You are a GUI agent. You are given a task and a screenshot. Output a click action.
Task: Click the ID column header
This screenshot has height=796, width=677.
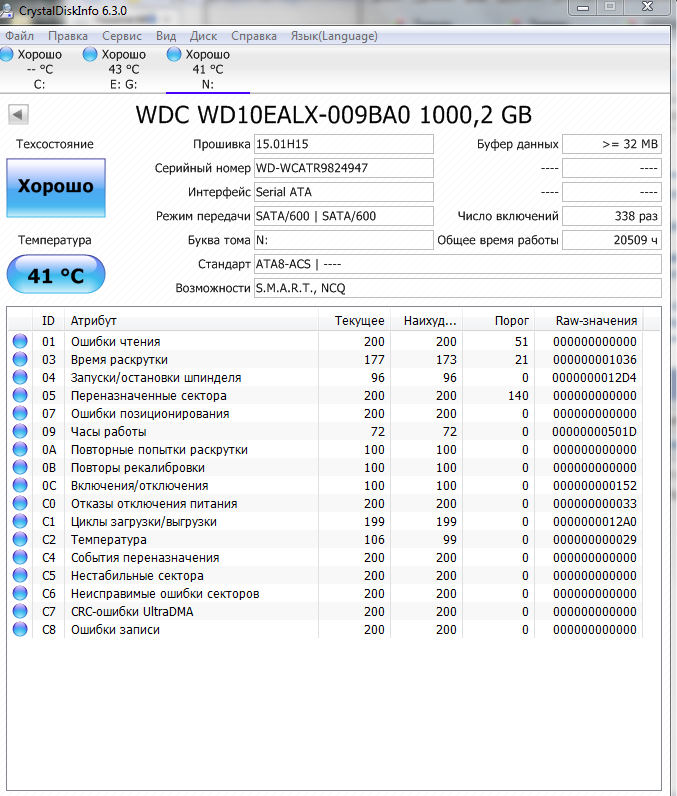[x=48, y=321]
